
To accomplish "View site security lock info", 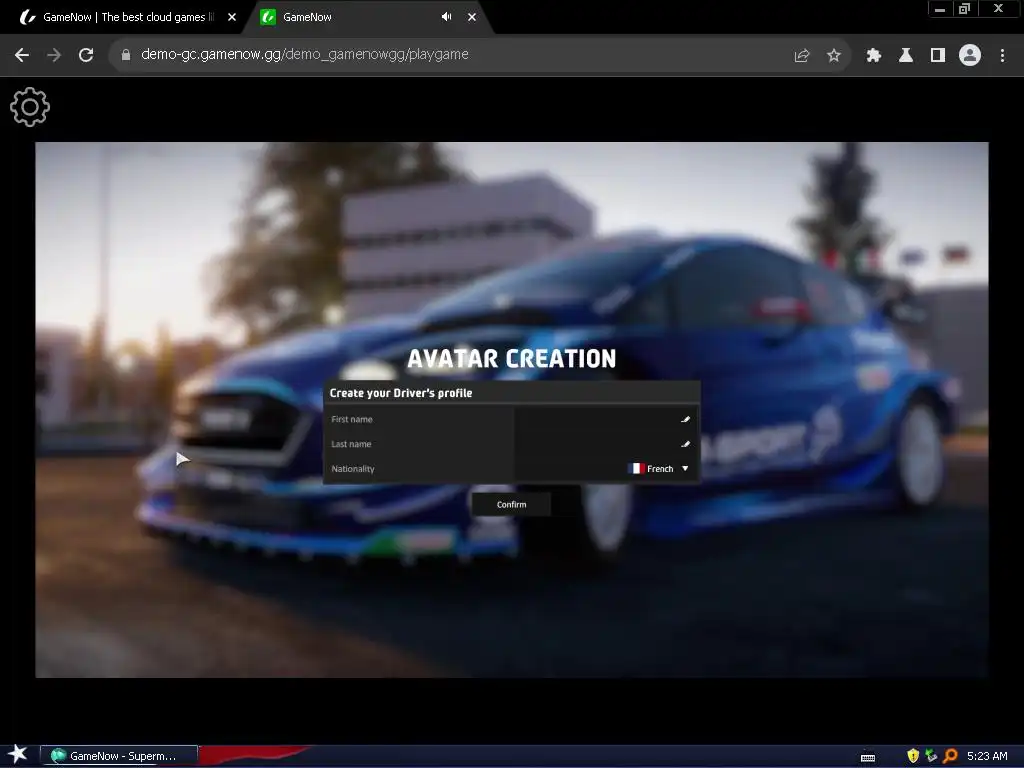I will click(x=125, y=55).
